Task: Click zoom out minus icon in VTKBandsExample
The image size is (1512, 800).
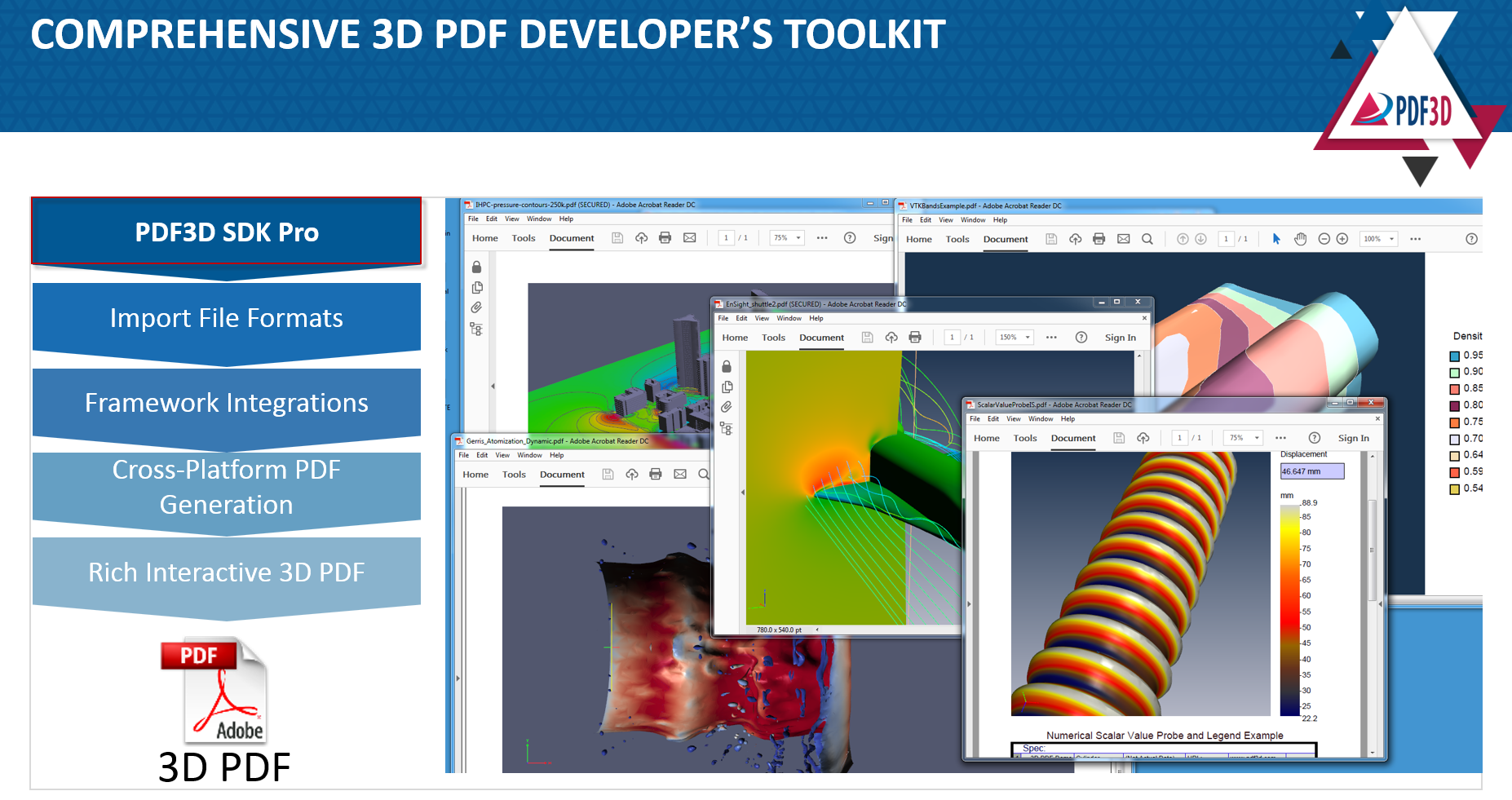Action: pos(1324,239)
